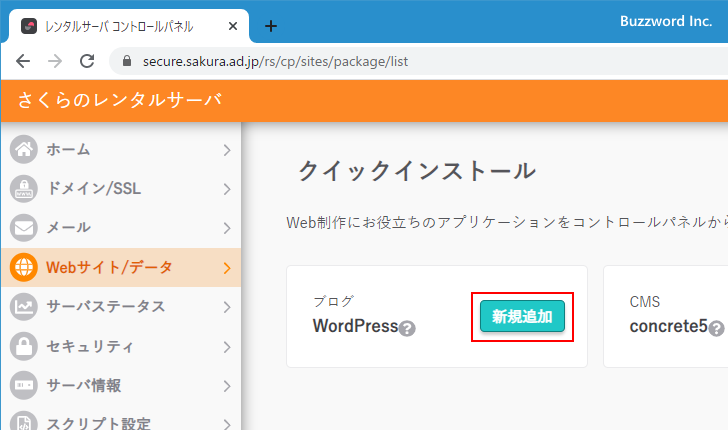Click the Web制作にお役立ち description text
The height and width of the screenshot is (430, 728).
[507, 222]
